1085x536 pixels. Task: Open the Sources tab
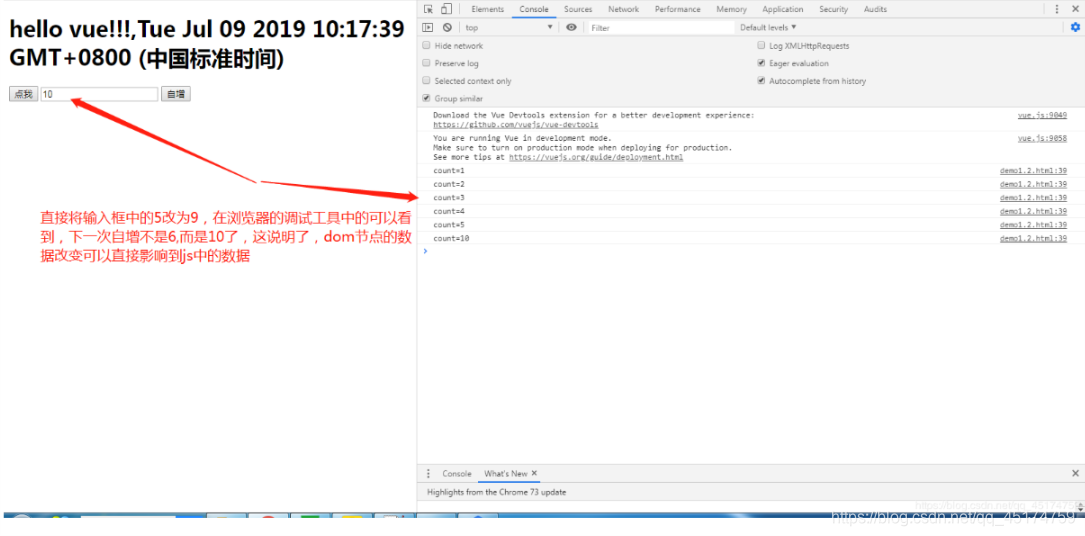pos(578,9)
